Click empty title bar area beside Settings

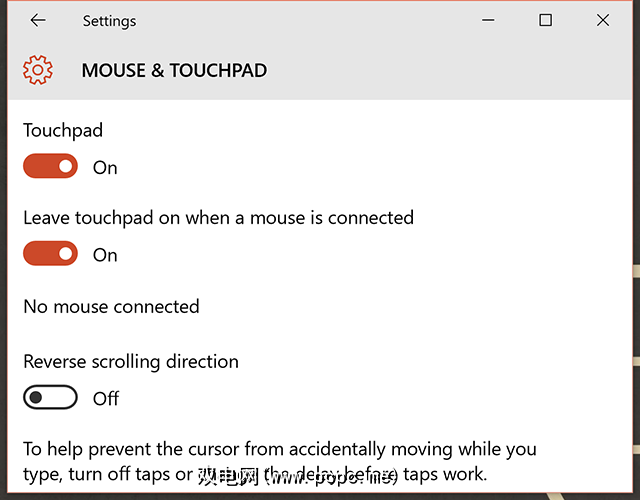pos(300,20)
